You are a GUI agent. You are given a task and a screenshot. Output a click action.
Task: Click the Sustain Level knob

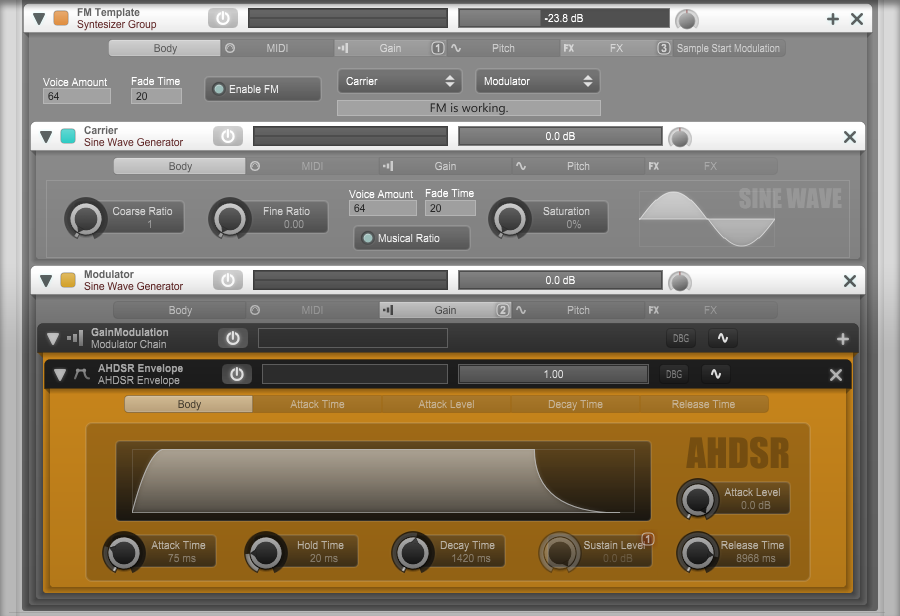click(x=560, y=552)
